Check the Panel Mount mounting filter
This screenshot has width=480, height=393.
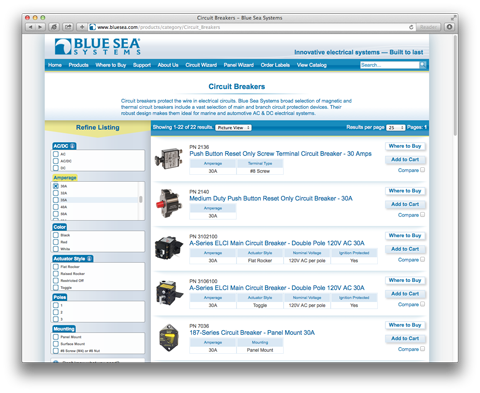56,337
